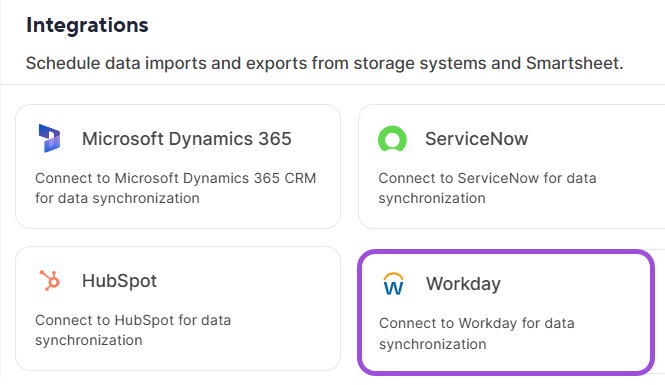This screenshot has width=665, height=385.
Task: Open the ServiceNow integration card
Action: [511, 167]
